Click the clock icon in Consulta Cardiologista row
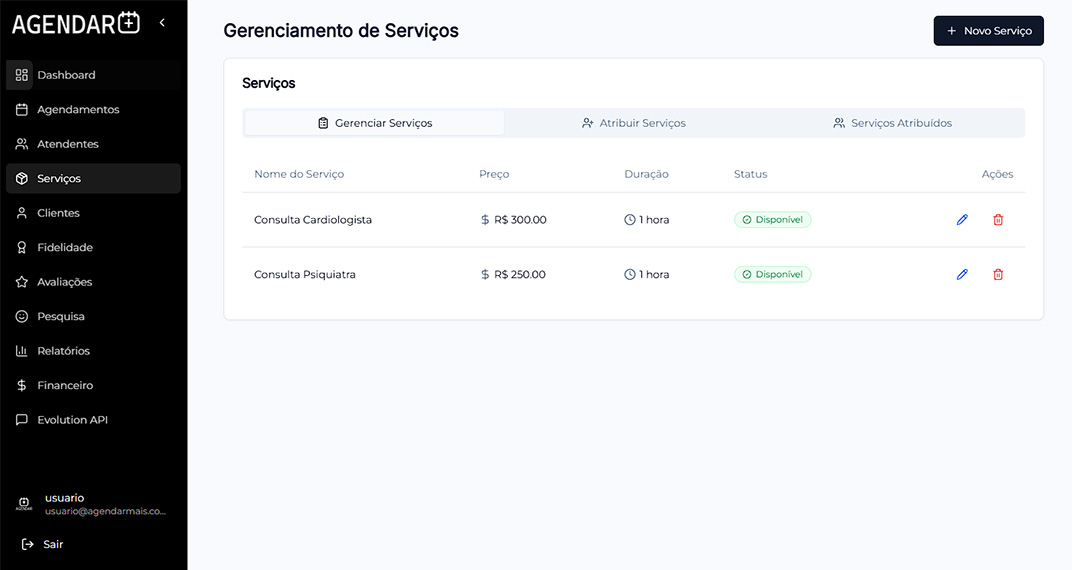 (x=630, y=220)
